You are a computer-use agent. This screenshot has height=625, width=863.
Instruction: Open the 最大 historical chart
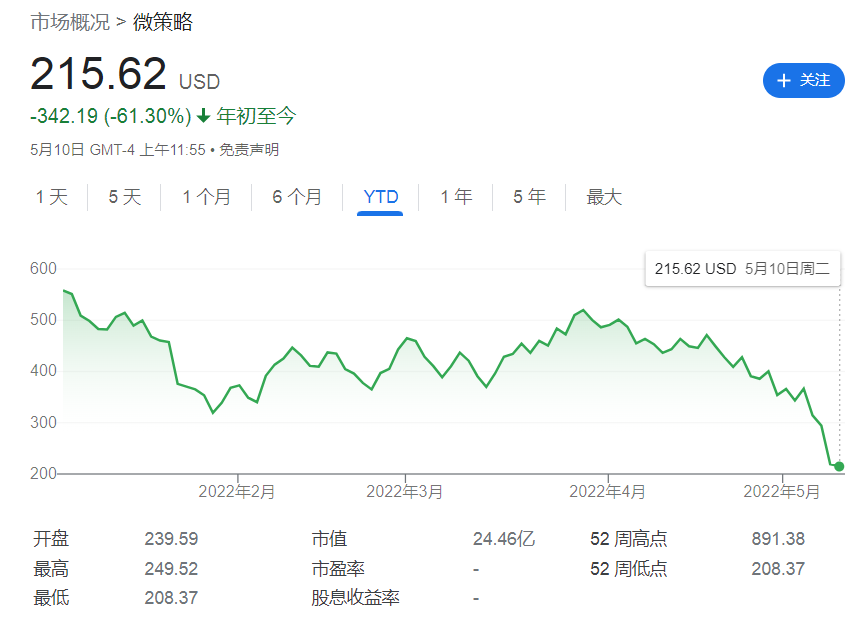(x=604, y=197)
